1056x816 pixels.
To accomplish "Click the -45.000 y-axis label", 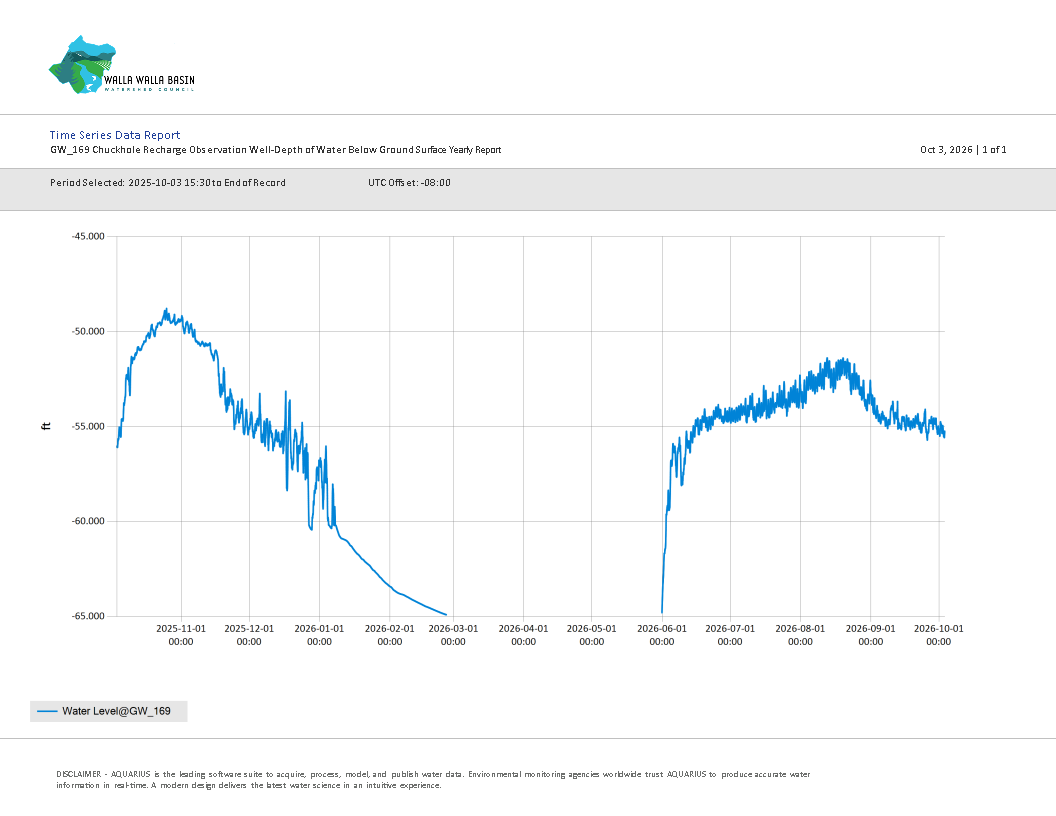I will click(88, 236).
